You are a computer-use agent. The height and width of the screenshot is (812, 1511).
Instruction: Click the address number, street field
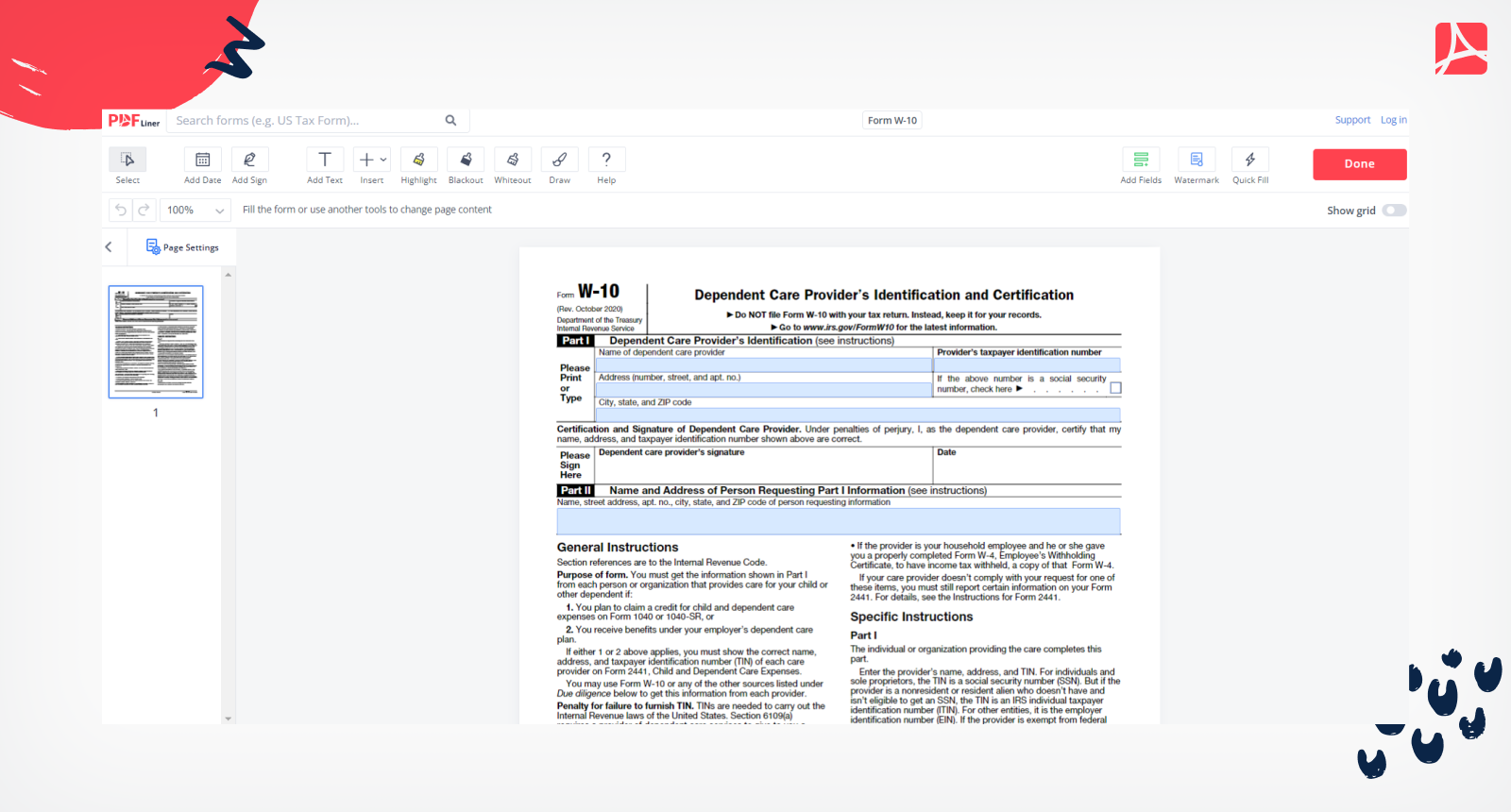764,389
